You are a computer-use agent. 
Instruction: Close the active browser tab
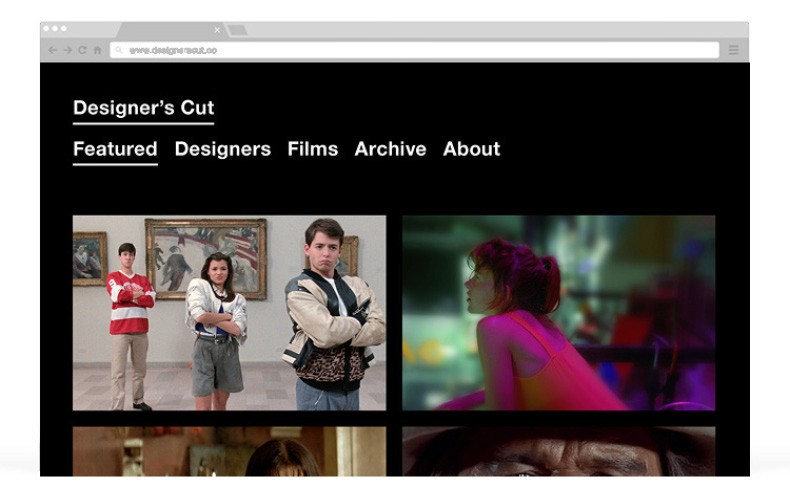[217, 30]
